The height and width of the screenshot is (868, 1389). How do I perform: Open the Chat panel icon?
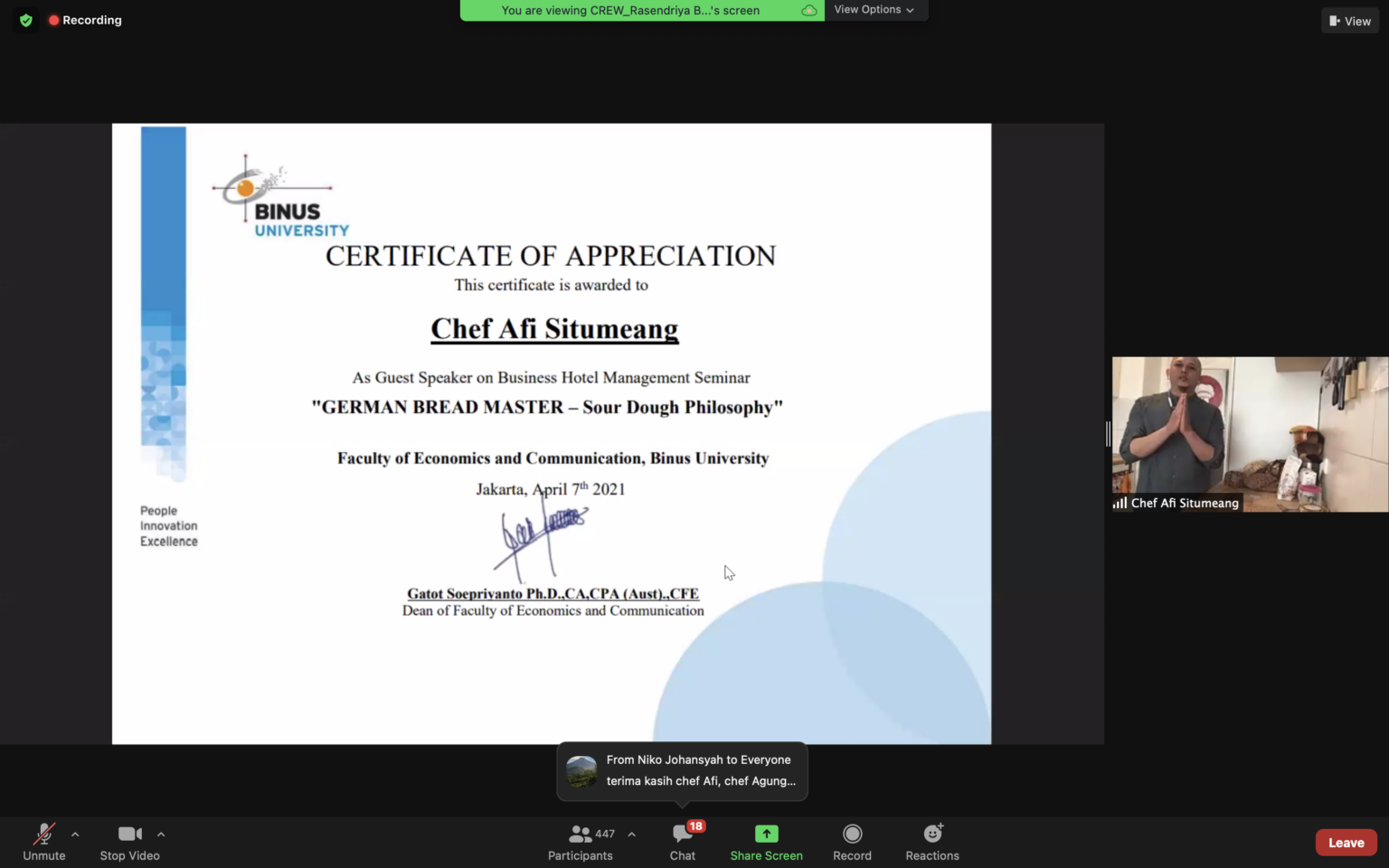click(683, 834)
